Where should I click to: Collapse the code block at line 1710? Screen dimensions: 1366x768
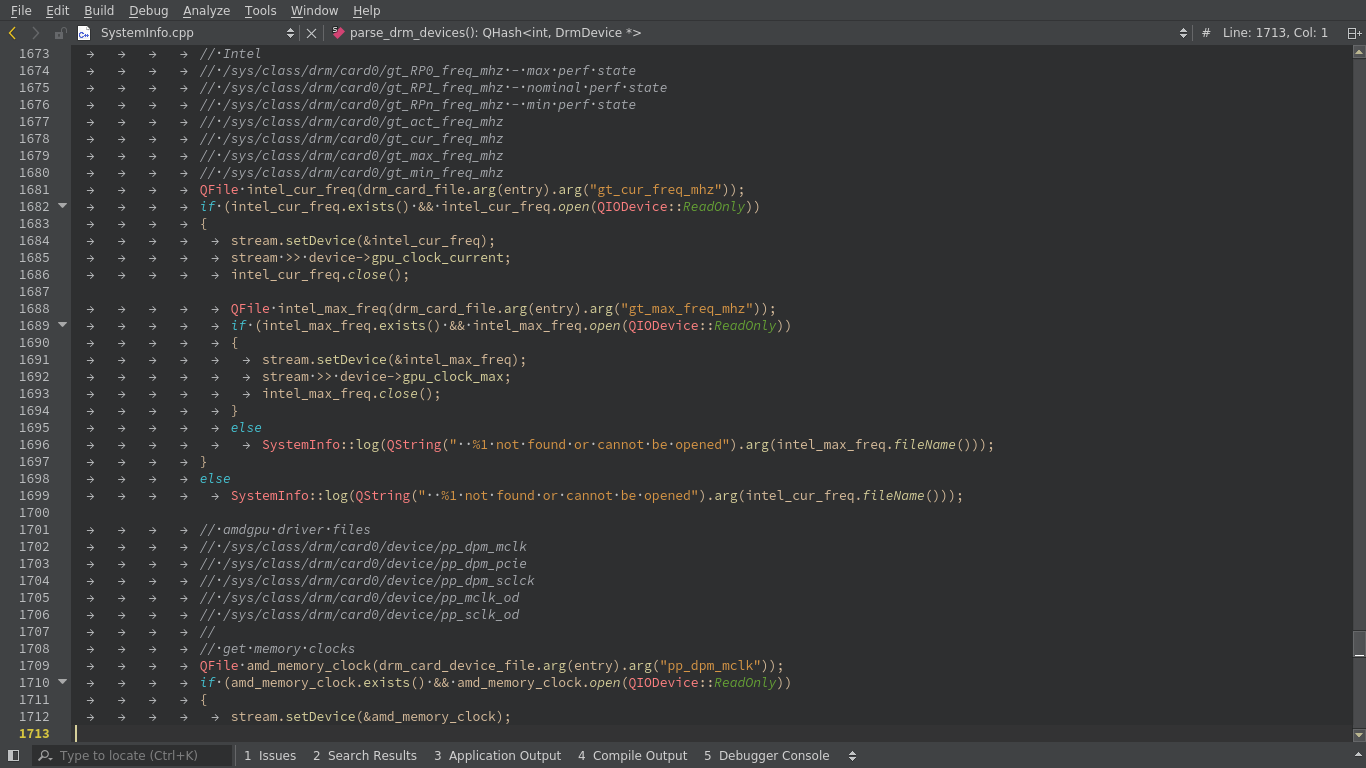(x=62, y=682)
